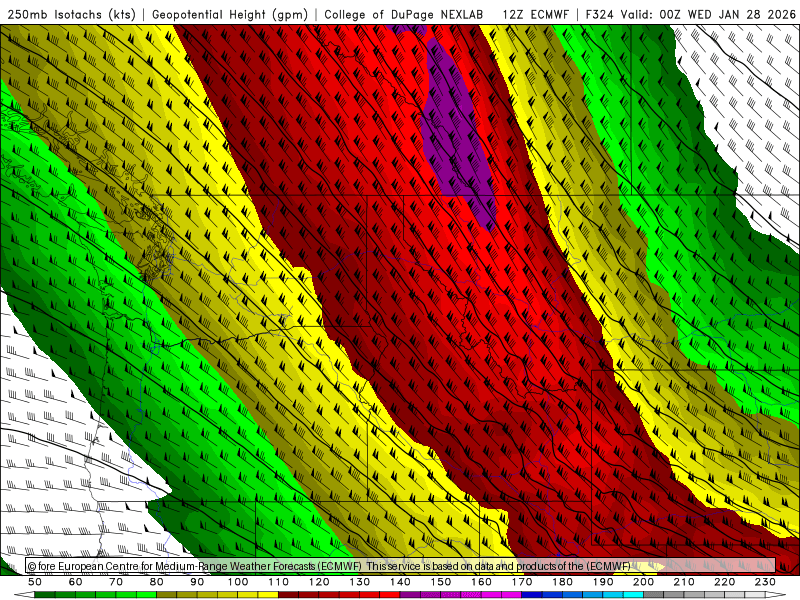Viewport: 800px width, 600px height.
Task: Click the right arrow end of color bar
Action: [x=776, y=595]
